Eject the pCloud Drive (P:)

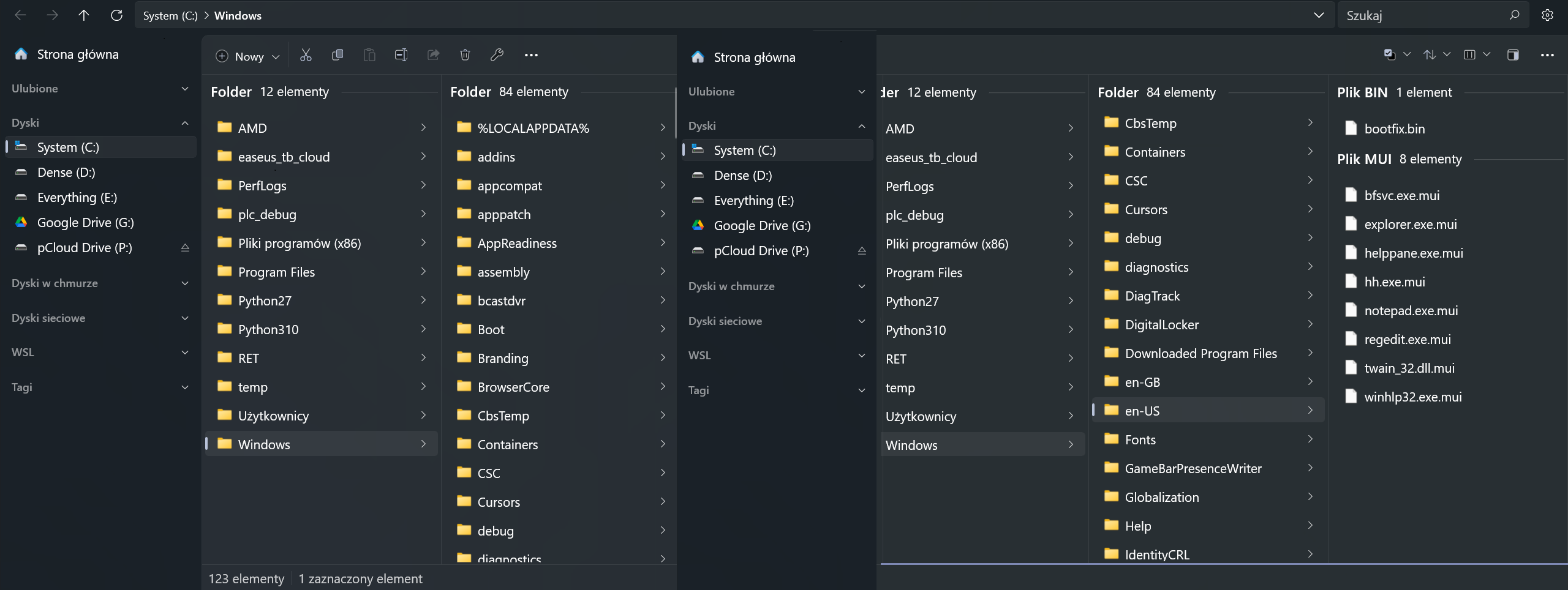coord(184,248)
